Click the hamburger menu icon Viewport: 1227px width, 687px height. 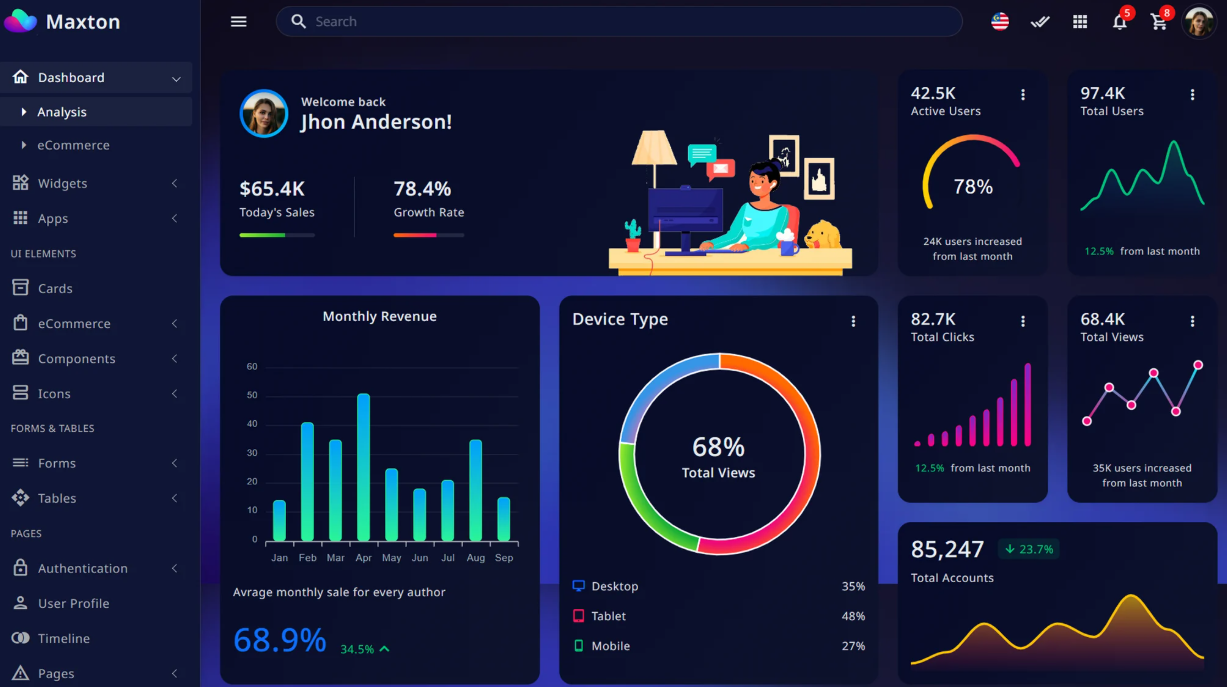(238, 21)
